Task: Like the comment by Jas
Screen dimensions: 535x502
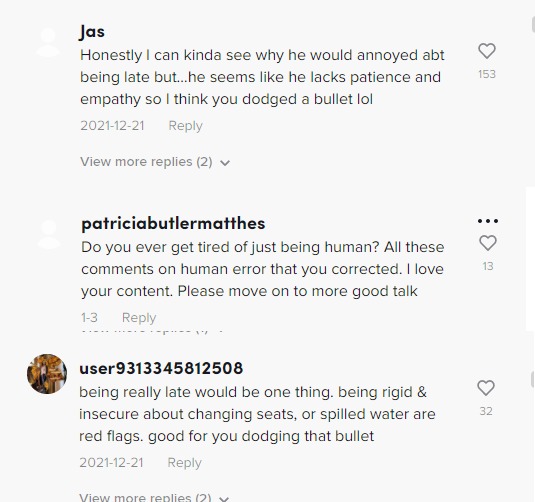Action: tap(487, 51)
